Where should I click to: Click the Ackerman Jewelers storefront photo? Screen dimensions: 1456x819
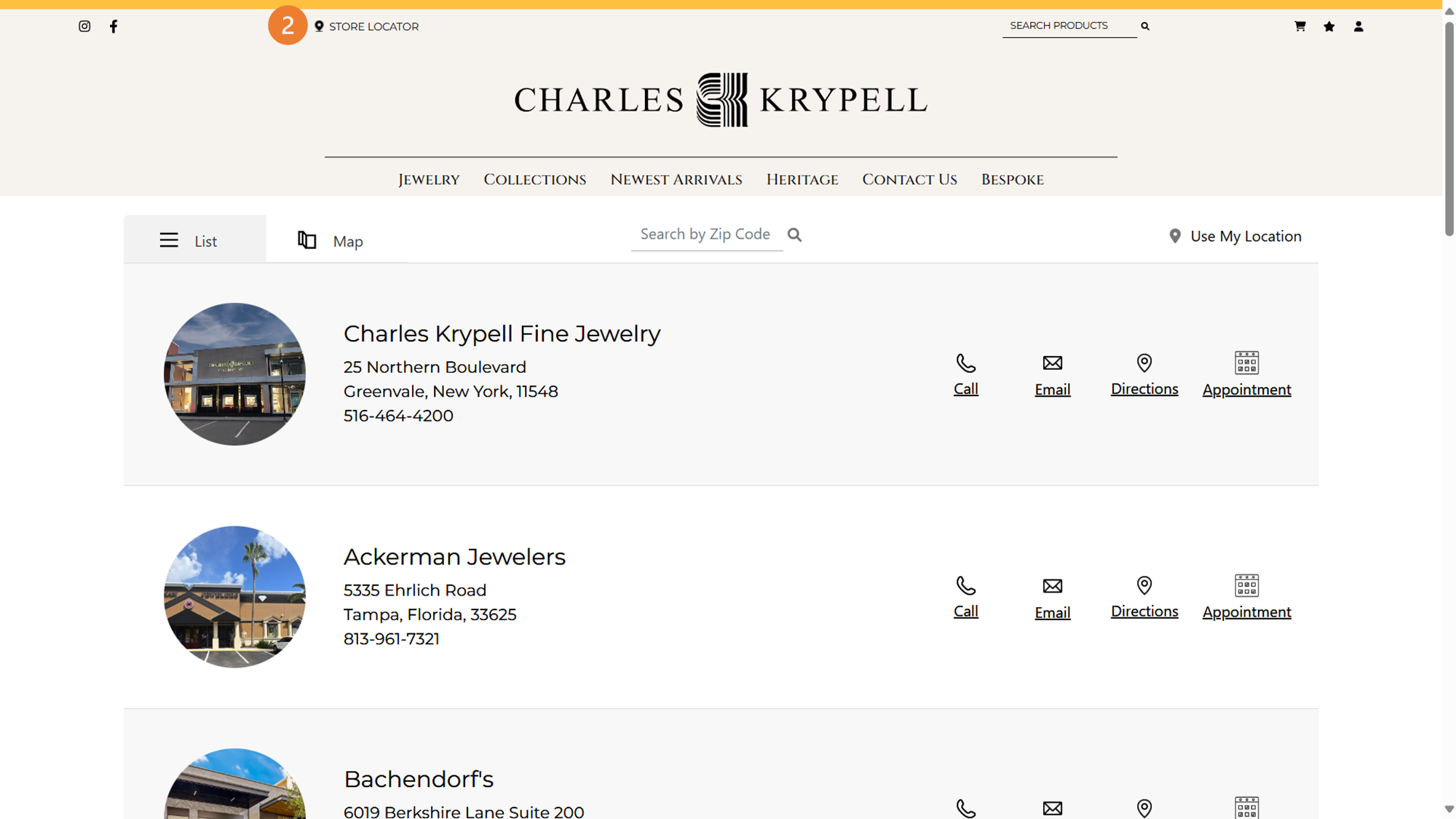point(234,597)
